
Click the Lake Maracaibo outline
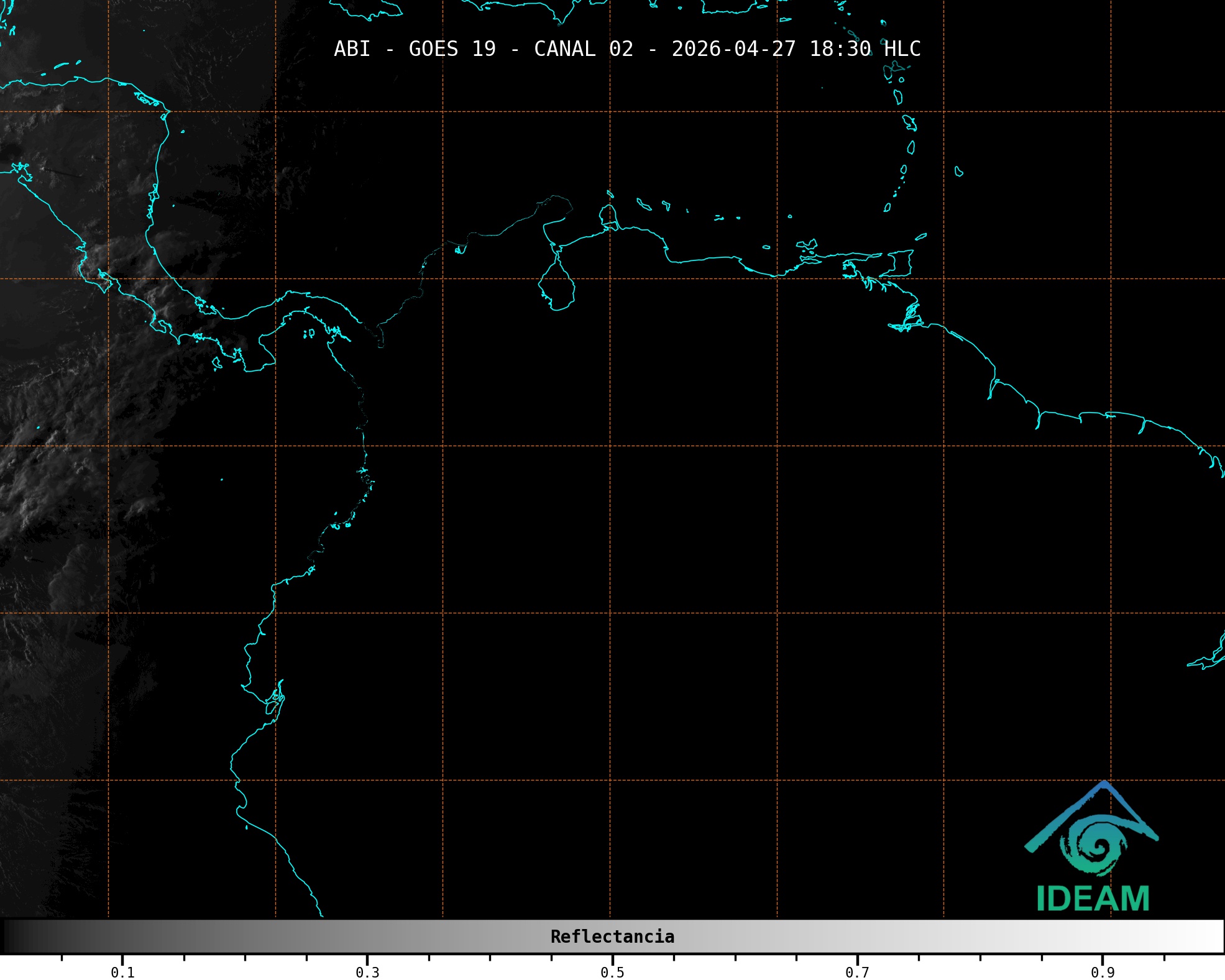pos(557,286)
